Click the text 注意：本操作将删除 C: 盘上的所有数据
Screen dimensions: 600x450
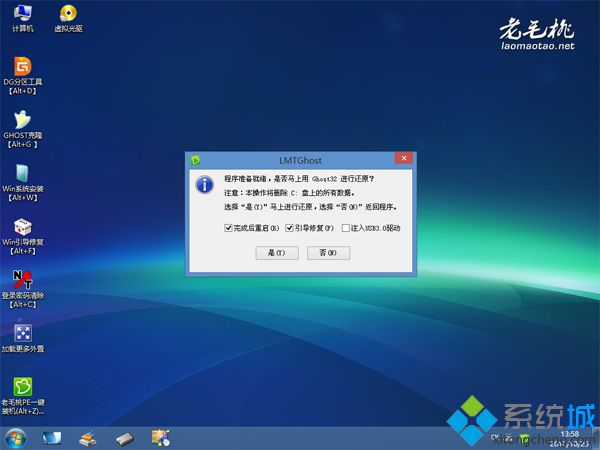pyautogui.click(x=289, y=193)
